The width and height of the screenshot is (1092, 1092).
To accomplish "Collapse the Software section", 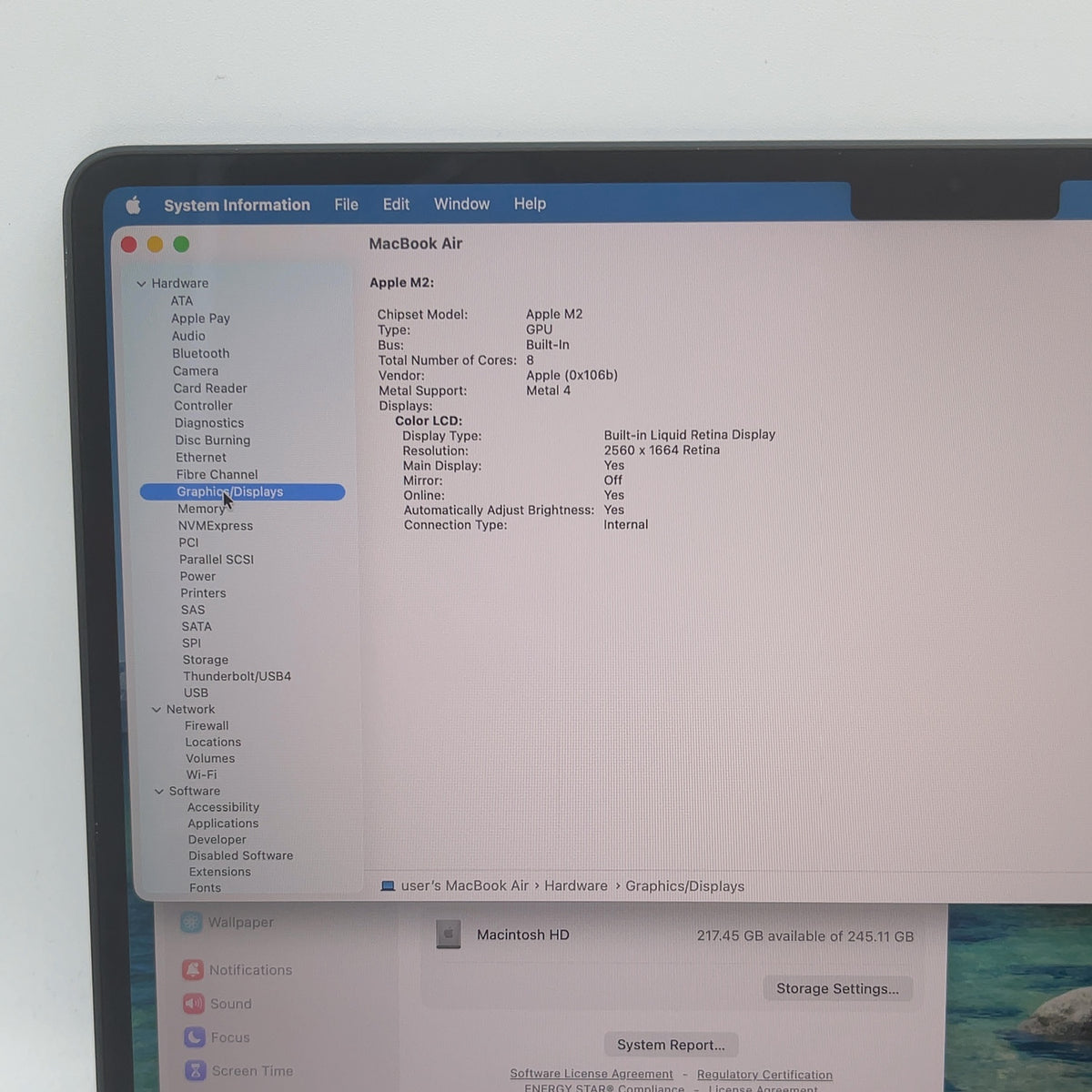I will [x=159, y=792].
